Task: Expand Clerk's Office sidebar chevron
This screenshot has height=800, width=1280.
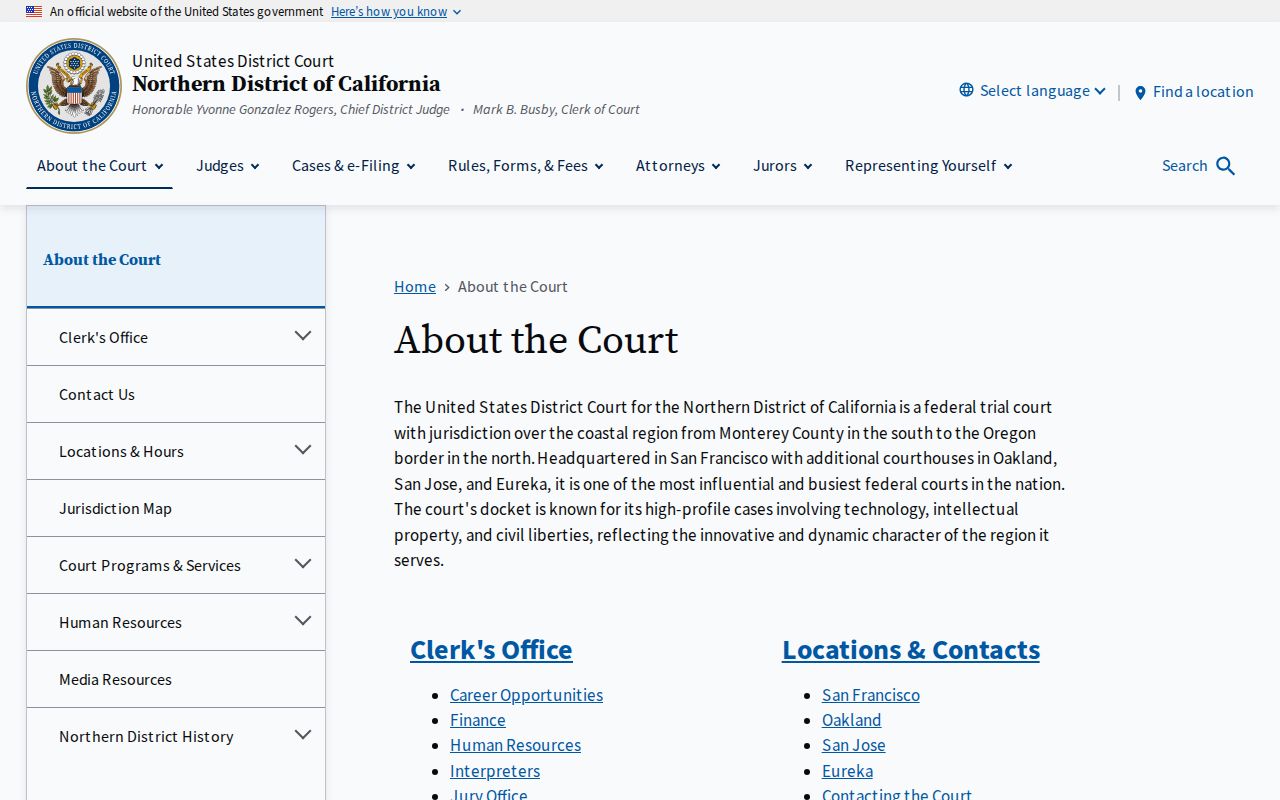Action: [303, 336]
